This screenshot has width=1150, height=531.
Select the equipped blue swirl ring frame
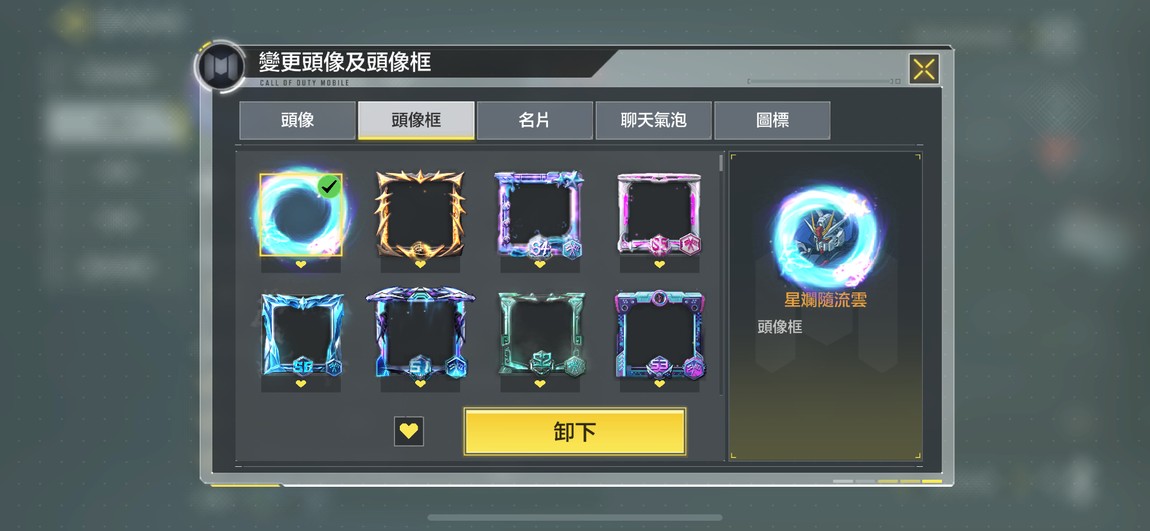click(301, 214)
